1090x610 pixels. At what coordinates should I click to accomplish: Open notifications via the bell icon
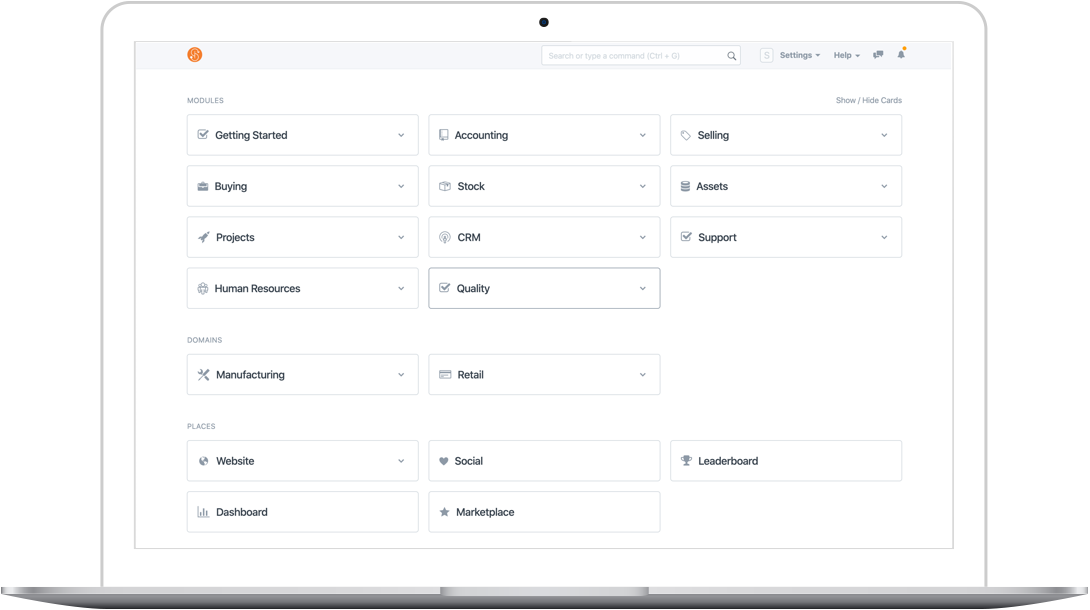tap(901, 54)
